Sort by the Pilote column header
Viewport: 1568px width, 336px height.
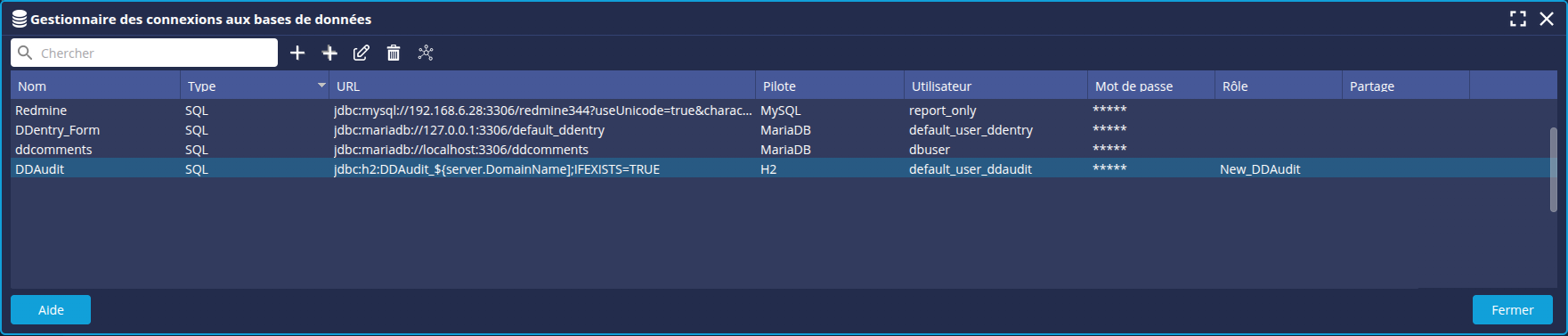(830, 86)
